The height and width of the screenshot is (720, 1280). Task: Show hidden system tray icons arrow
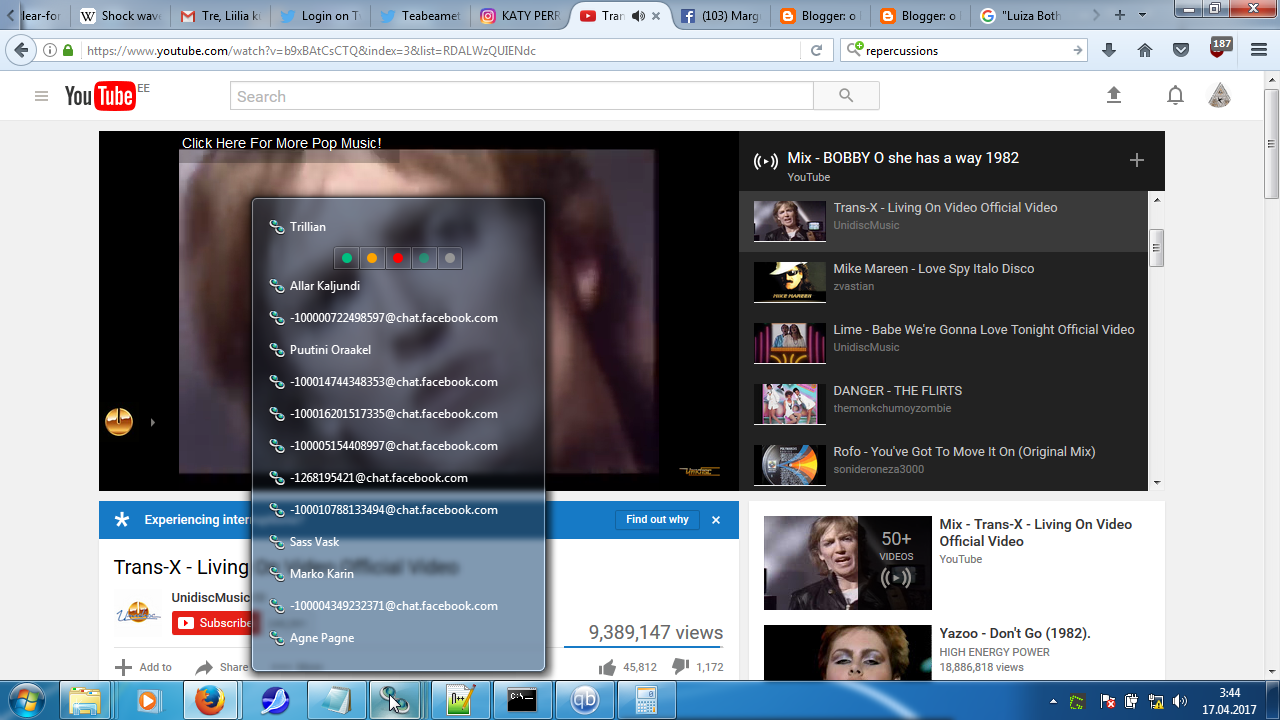point(1052,701)
